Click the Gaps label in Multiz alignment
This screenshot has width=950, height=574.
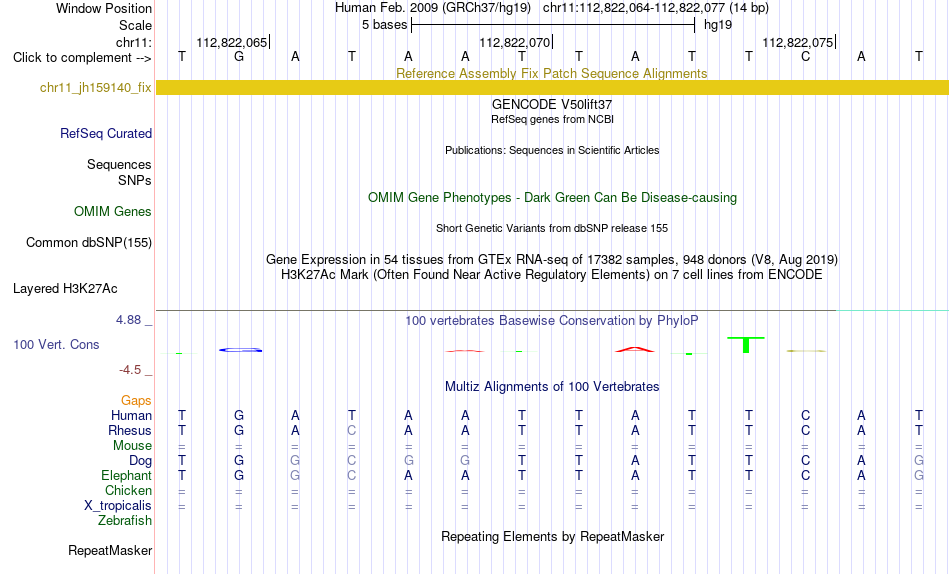(136, 400)
